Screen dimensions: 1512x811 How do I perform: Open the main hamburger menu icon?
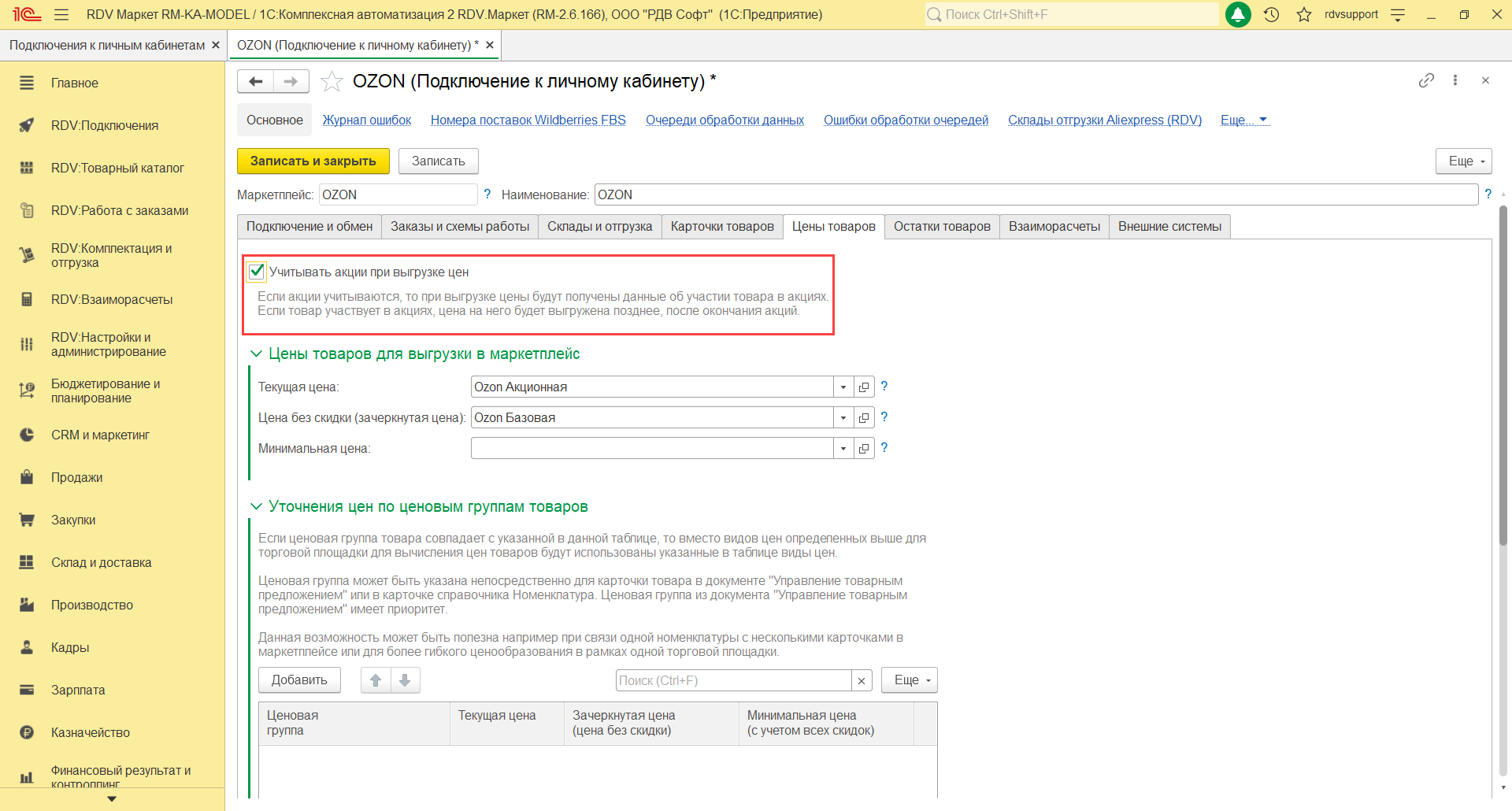(61, 14)
